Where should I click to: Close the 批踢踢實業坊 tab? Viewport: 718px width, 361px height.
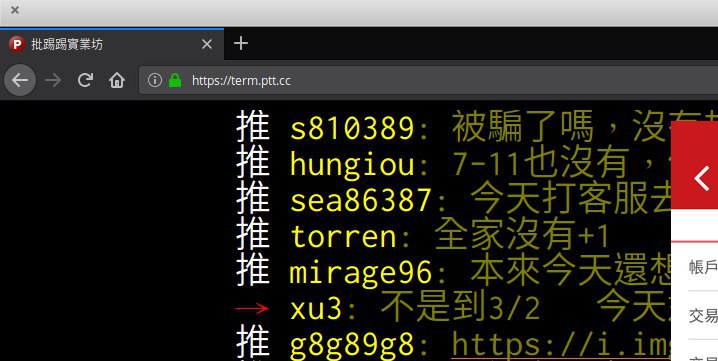(x=207, y=44)
